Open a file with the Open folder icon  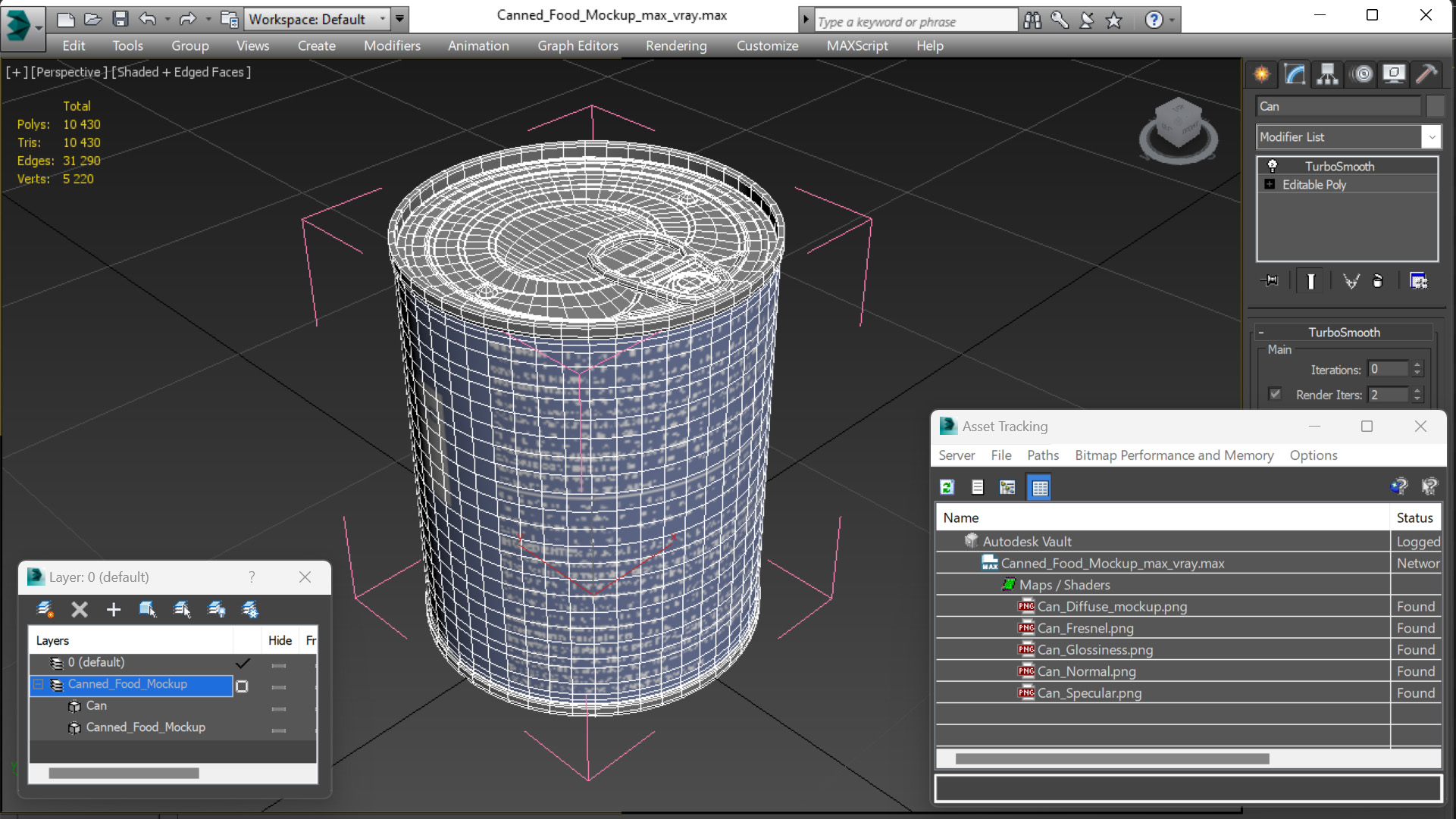point(93,19)
